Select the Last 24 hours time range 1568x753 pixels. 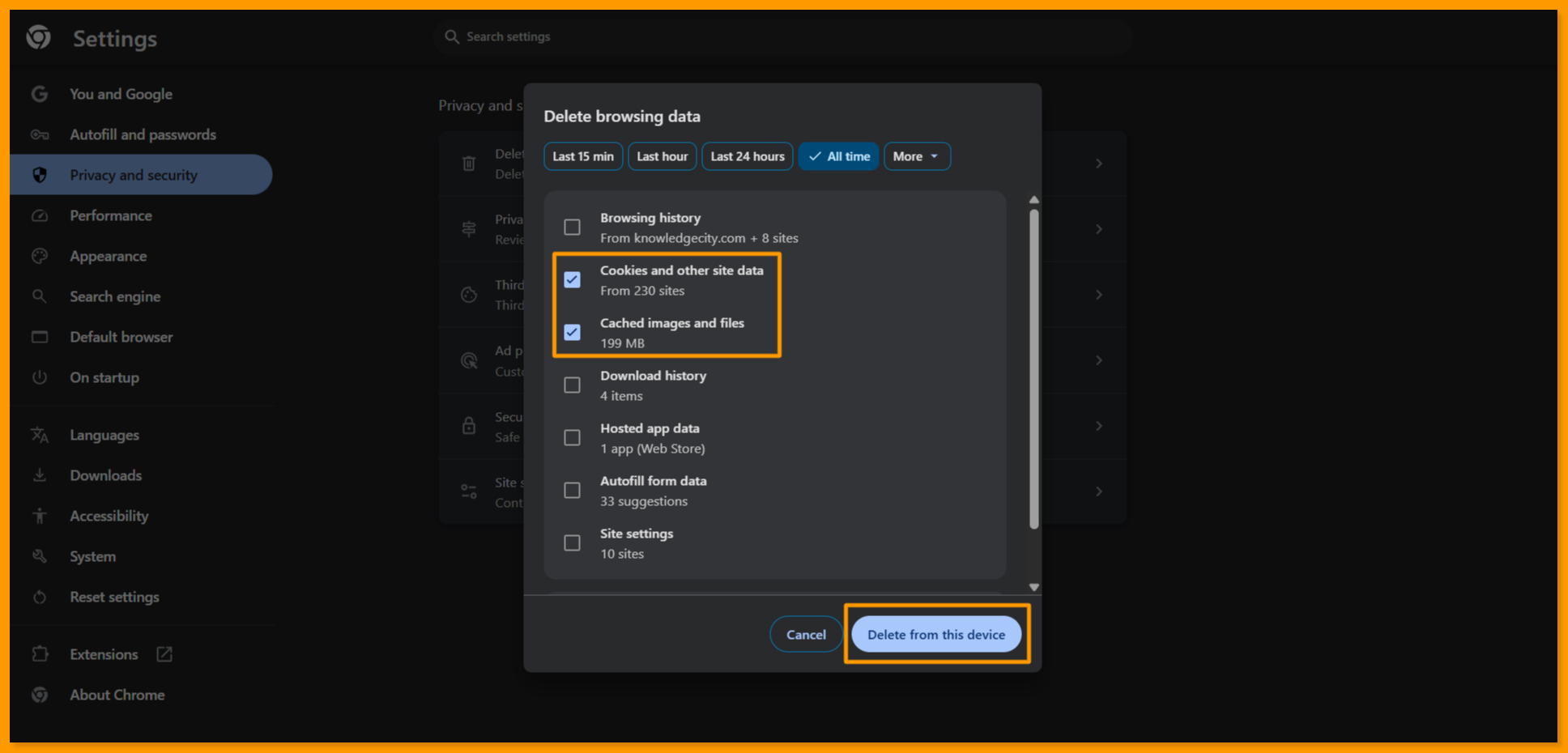point(748,156)
